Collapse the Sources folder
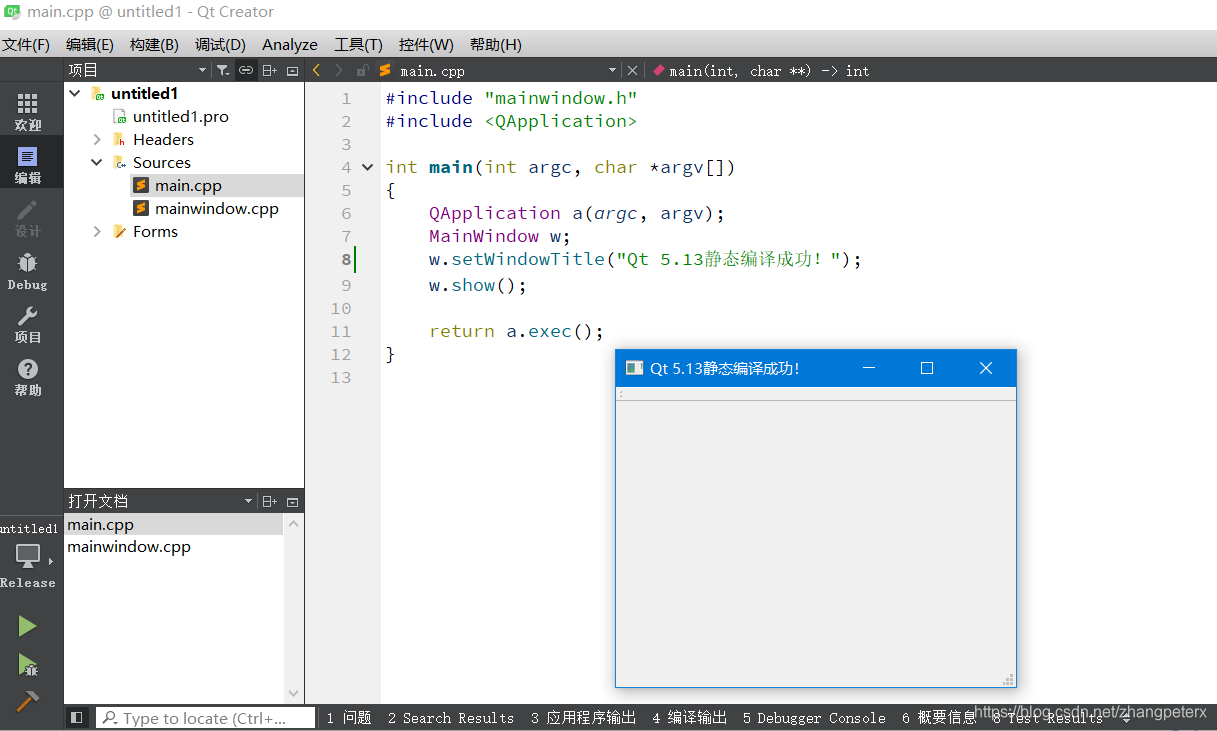This screenshot has width=1217, height=731. pos(97,162)
